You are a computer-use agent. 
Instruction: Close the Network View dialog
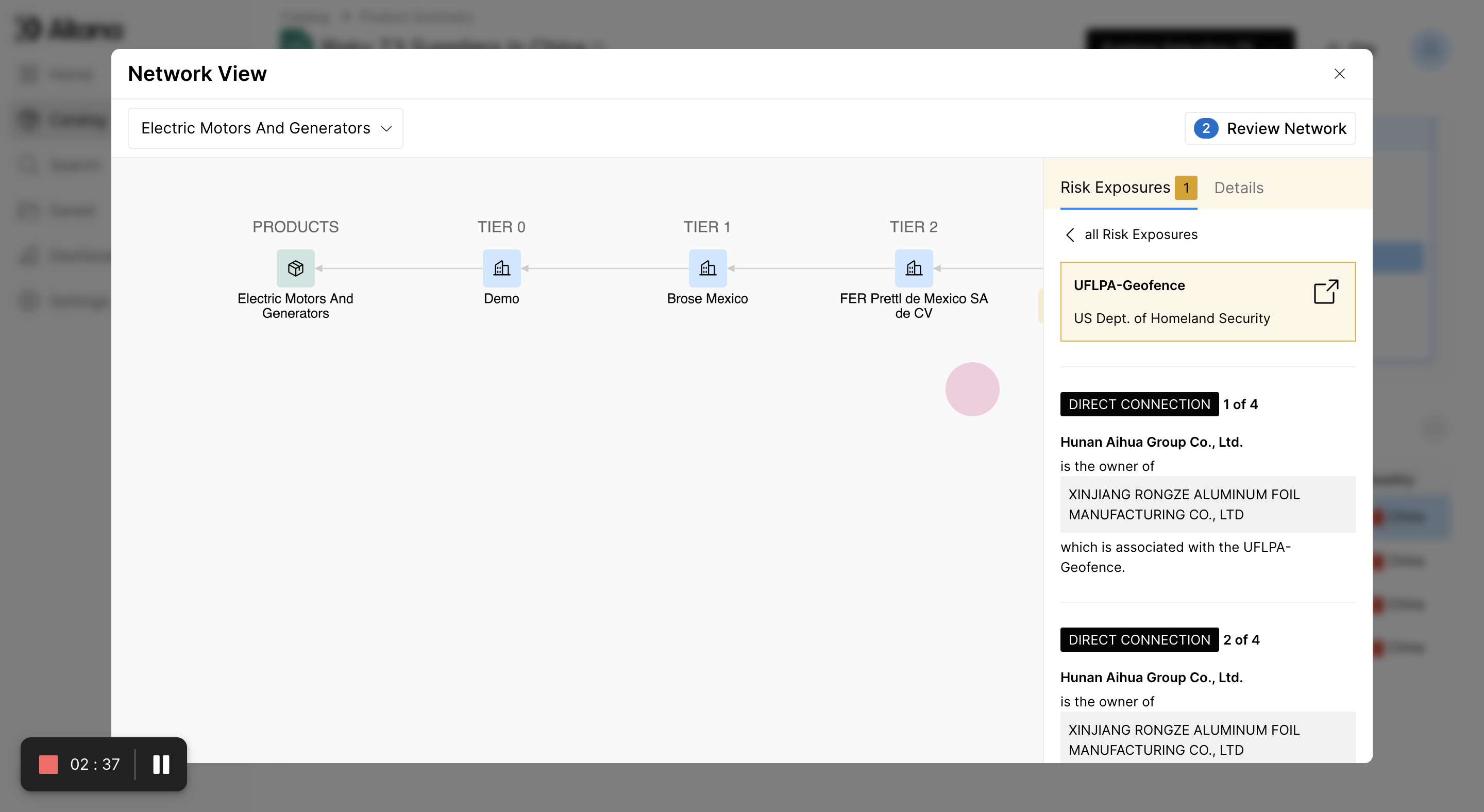point(1339,74)
